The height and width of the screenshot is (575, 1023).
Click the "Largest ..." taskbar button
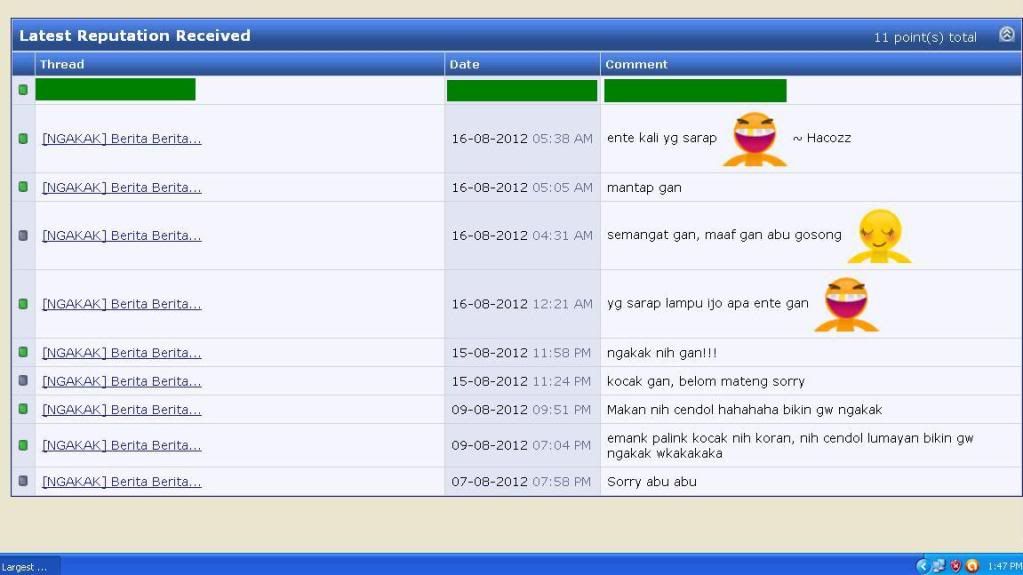30,567
